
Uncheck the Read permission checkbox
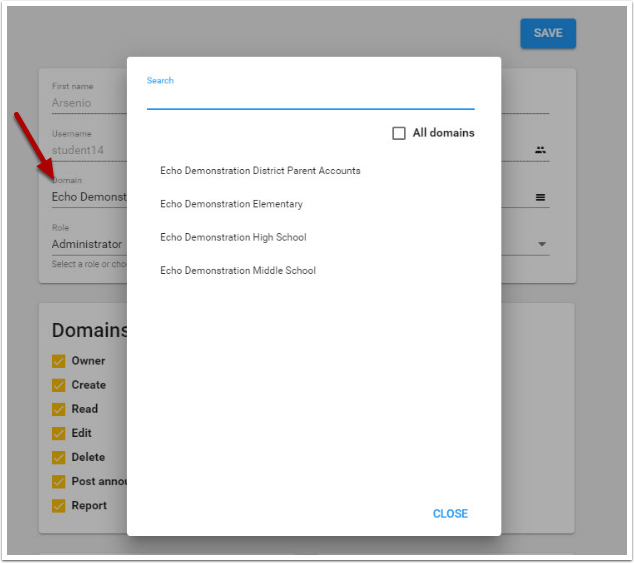click(x=59, y=409)
